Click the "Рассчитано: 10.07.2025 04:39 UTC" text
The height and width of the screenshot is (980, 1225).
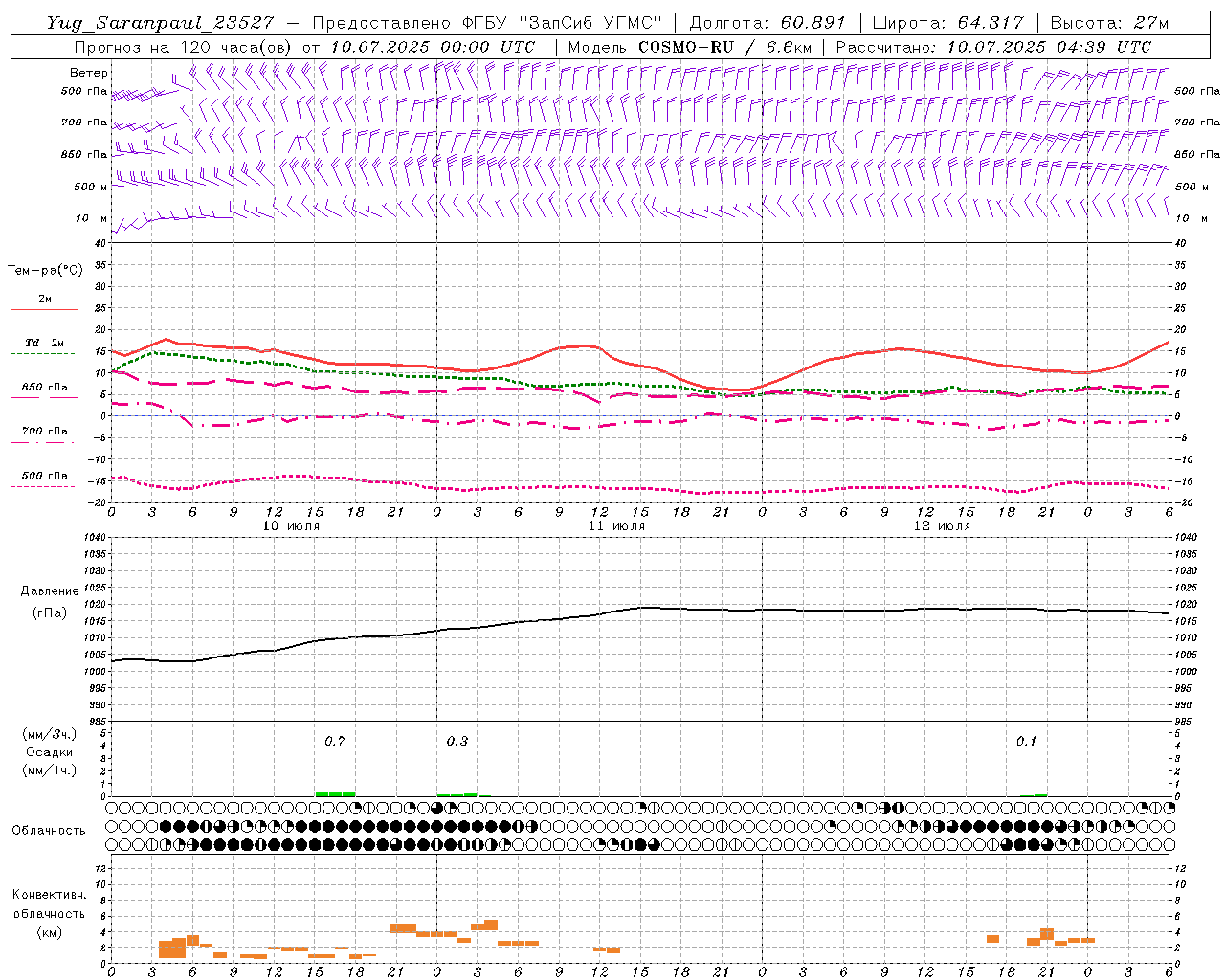click(993, 47)
